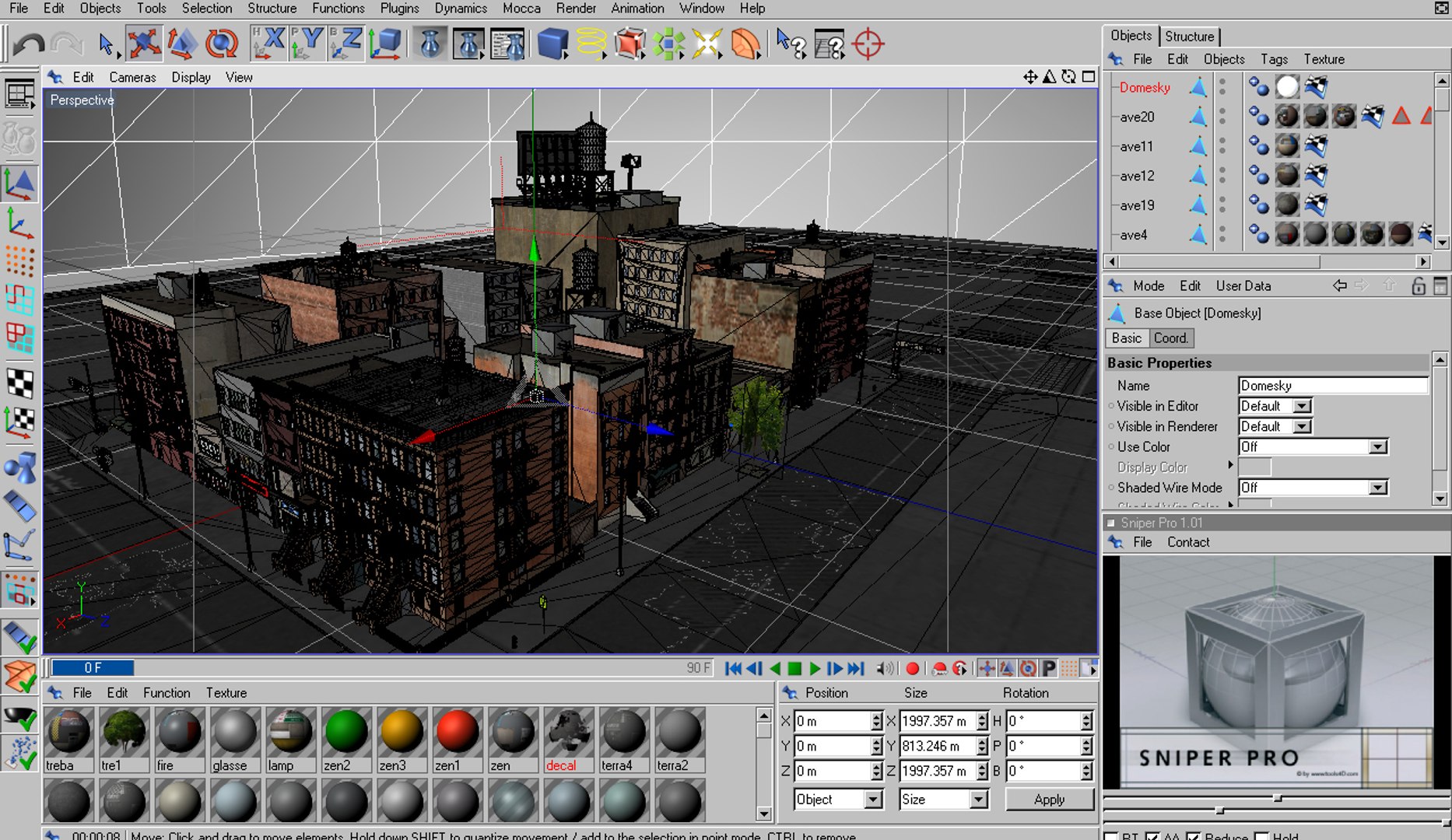Image resolution: width=1452 pixels, height=840 pixels.
Task: Open the Coord. properties tab
Action: (1171, 338)
